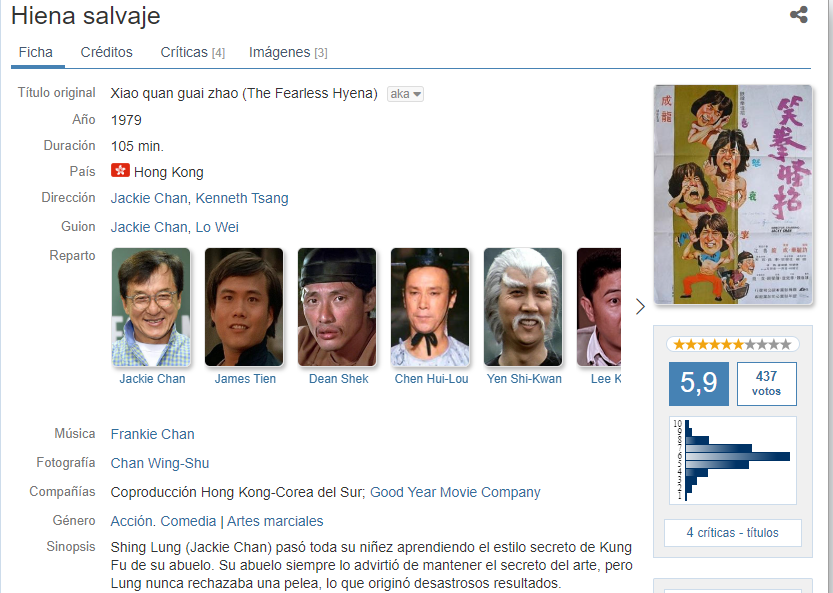This screenshot has width=833, height=593.
Task: Select the Ficha tab
Action: [x=36, y=52]
